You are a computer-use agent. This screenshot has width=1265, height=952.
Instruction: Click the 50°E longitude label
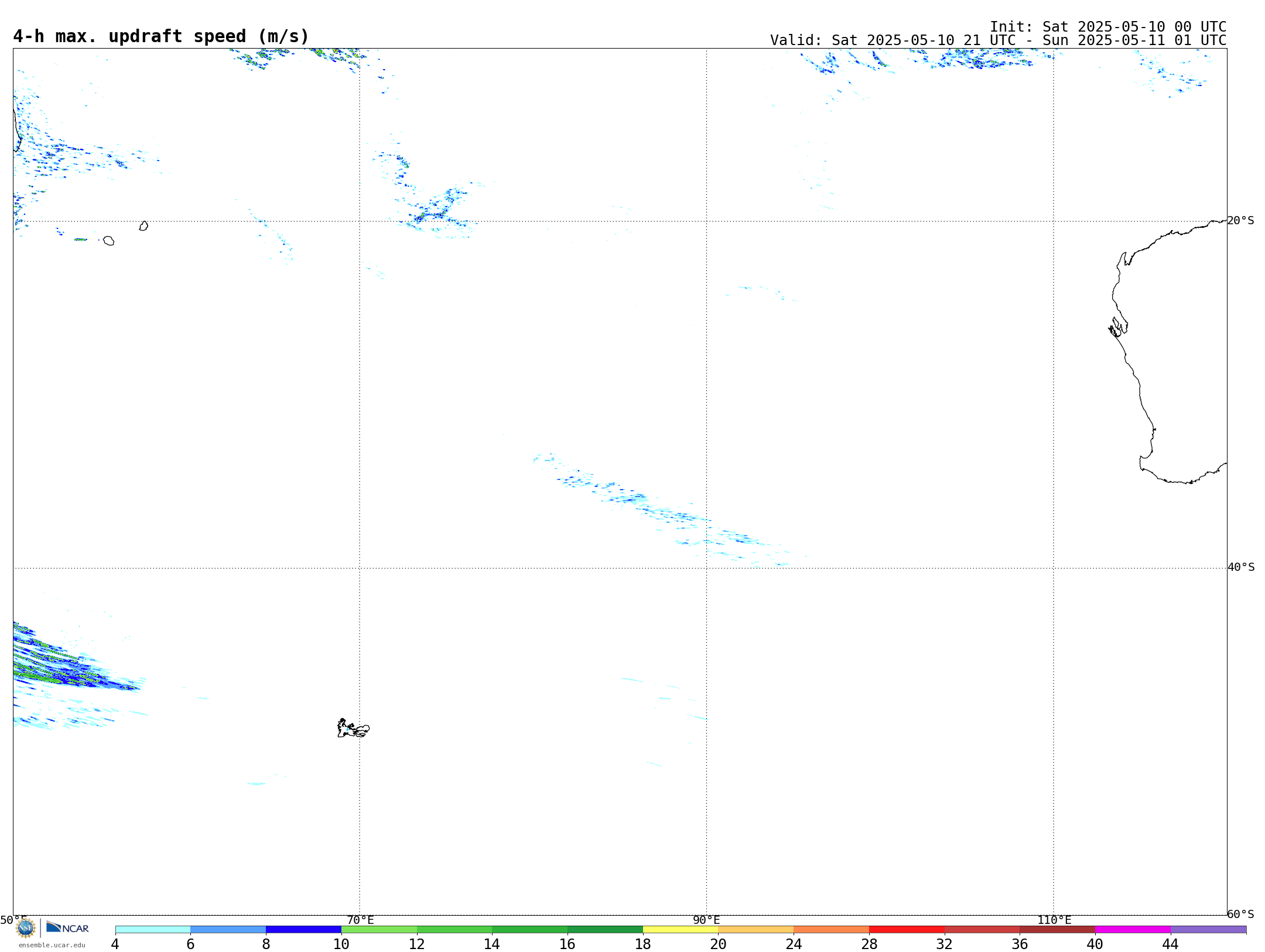coord(13,920)
